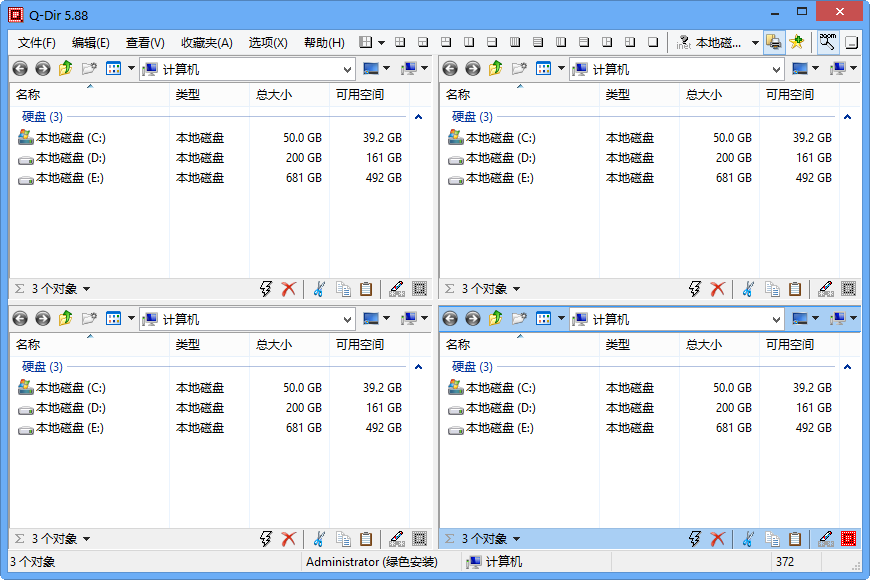Click 硬盘 (3) group label in upper-left pane
This screenshot has width=870, height=580.
click(x=42, y=117)
